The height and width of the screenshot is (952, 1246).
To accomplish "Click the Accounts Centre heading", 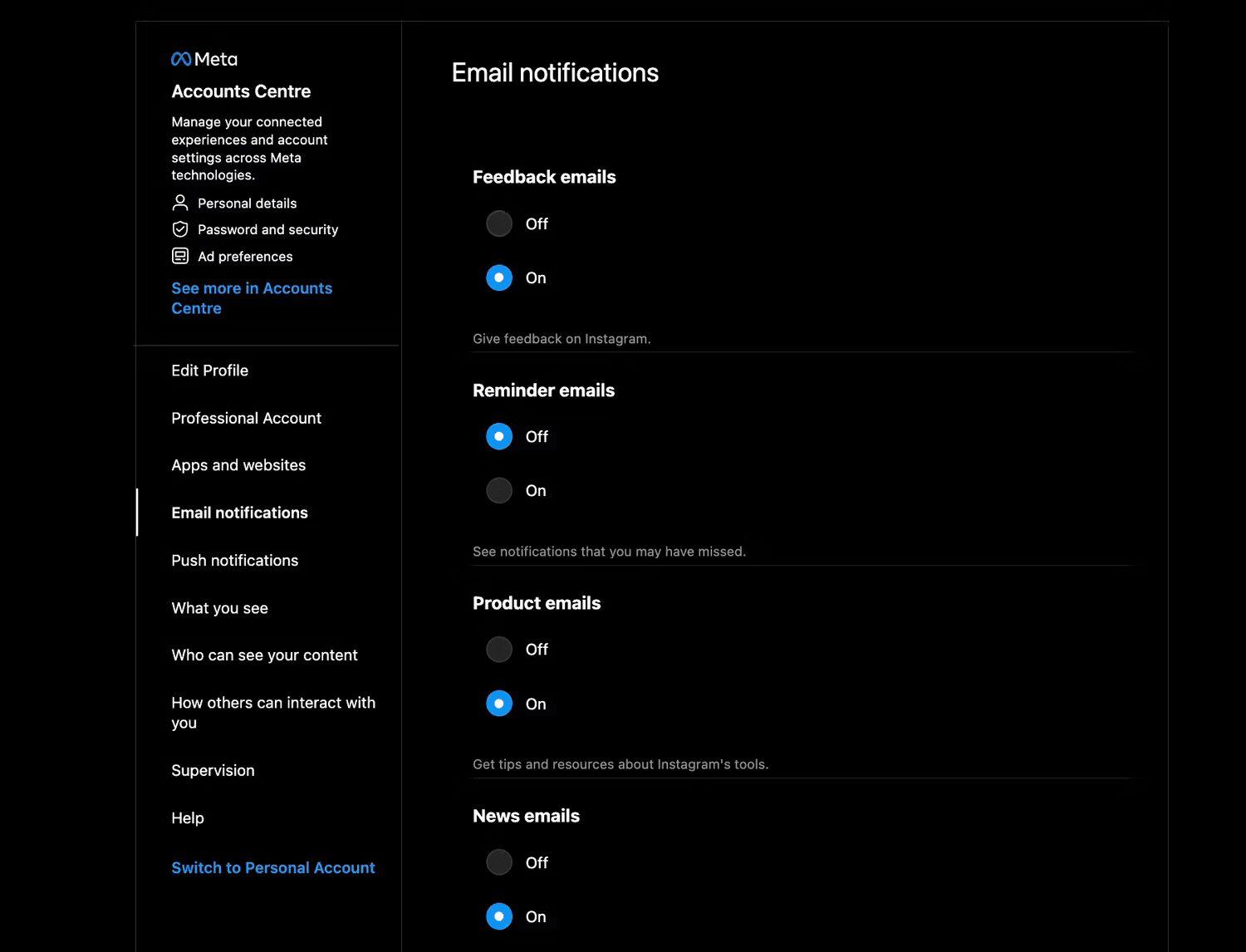I will (x=241, y=91).
